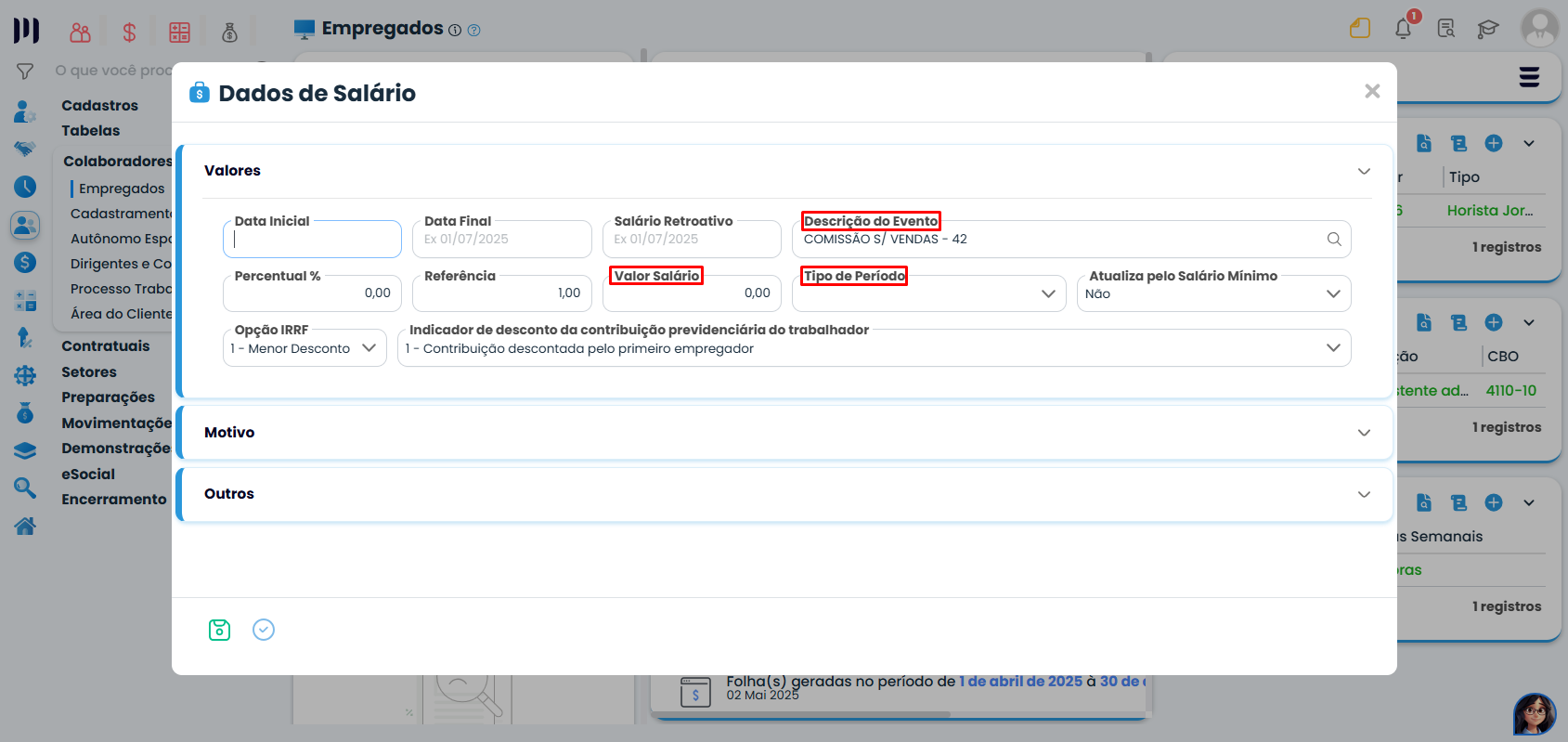
Task: Click the Salário Retroativo date field
Action: [692, 240]
